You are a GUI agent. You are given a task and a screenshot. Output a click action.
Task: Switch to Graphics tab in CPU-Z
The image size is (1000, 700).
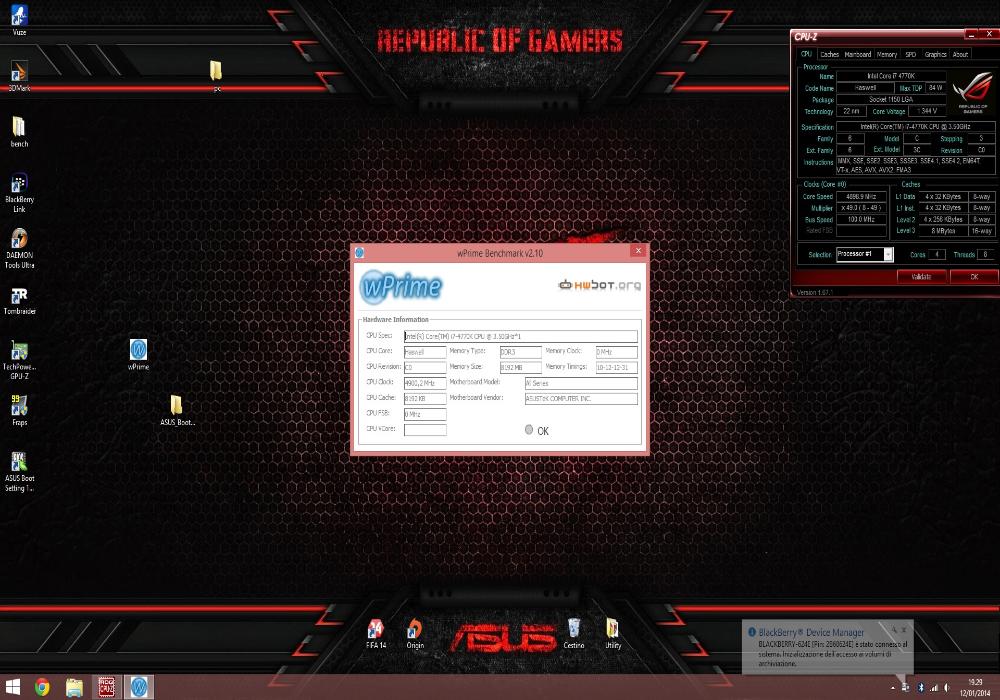pyautogui.click(x=936, y=54)
